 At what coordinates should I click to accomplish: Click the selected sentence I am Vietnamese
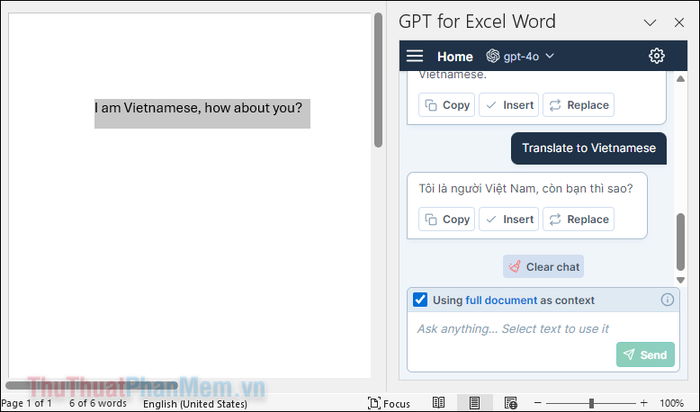198,108
